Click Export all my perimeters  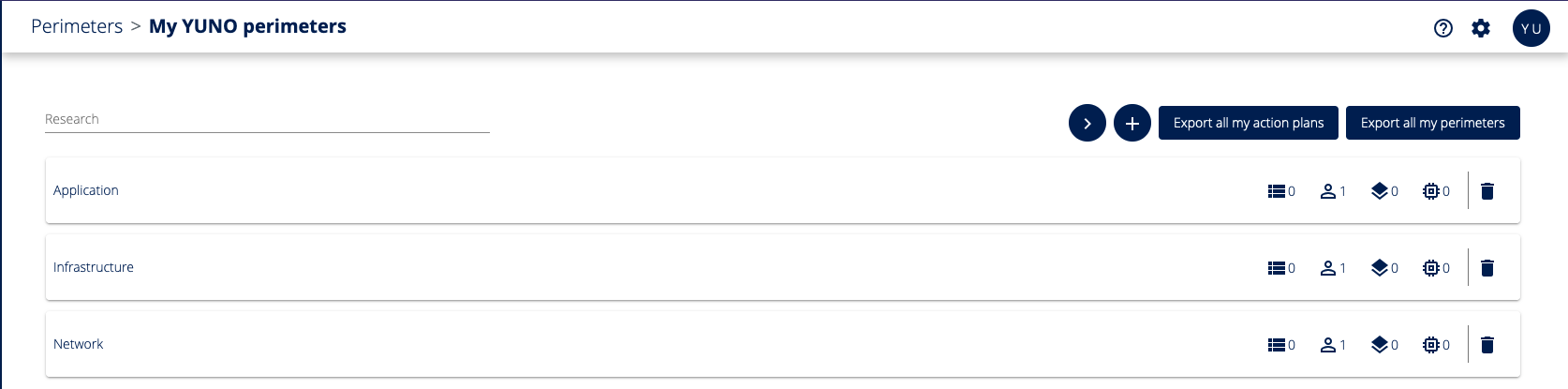point(1433,123)
